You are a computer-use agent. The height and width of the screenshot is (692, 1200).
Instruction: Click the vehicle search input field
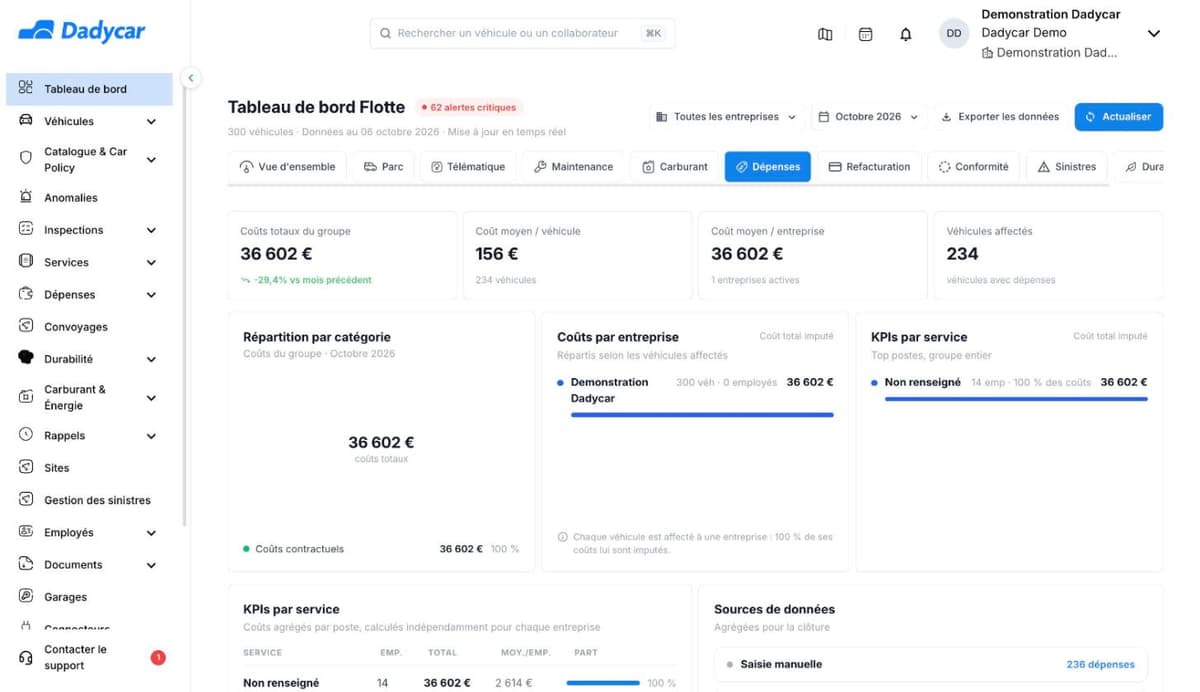522,33
